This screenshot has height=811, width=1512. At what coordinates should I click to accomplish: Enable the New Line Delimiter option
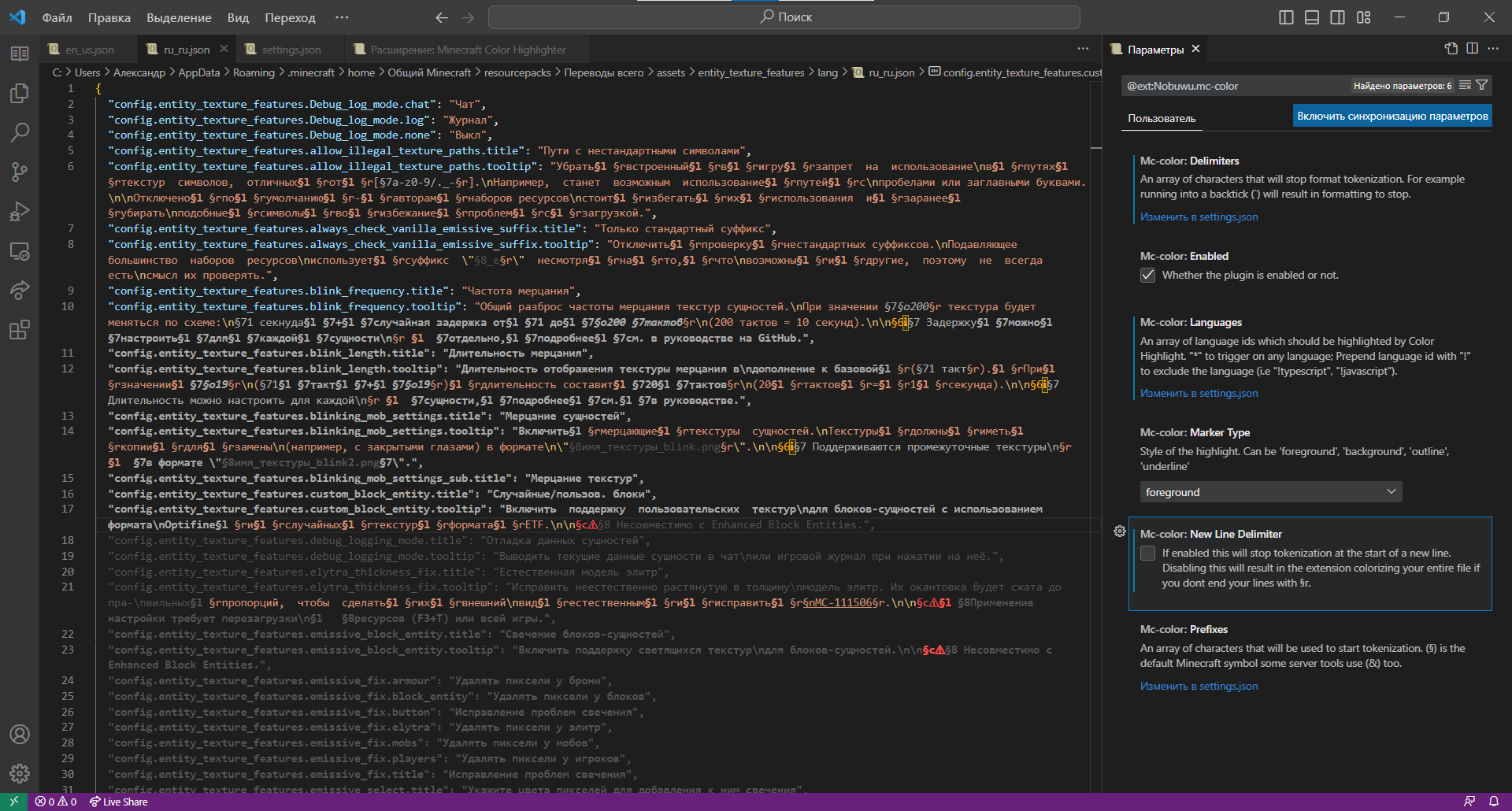1148,553
